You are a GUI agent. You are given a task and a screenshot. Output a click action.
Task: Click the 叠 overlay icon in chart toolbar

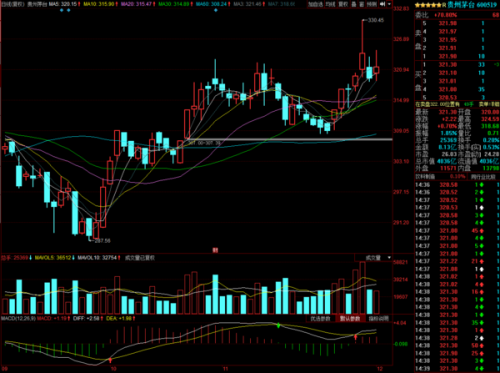point(354,4)
